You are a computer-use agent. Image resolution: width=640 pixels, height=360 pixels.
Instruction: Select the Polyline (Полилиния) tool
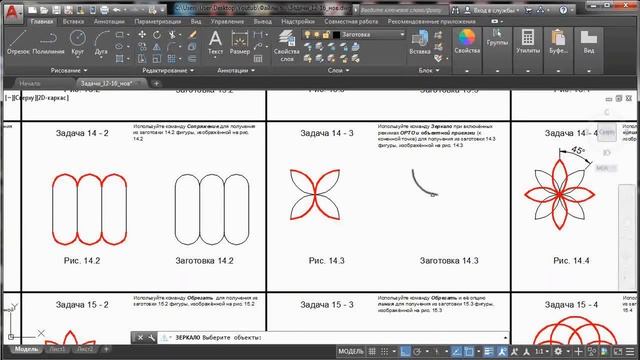[48, 42]
